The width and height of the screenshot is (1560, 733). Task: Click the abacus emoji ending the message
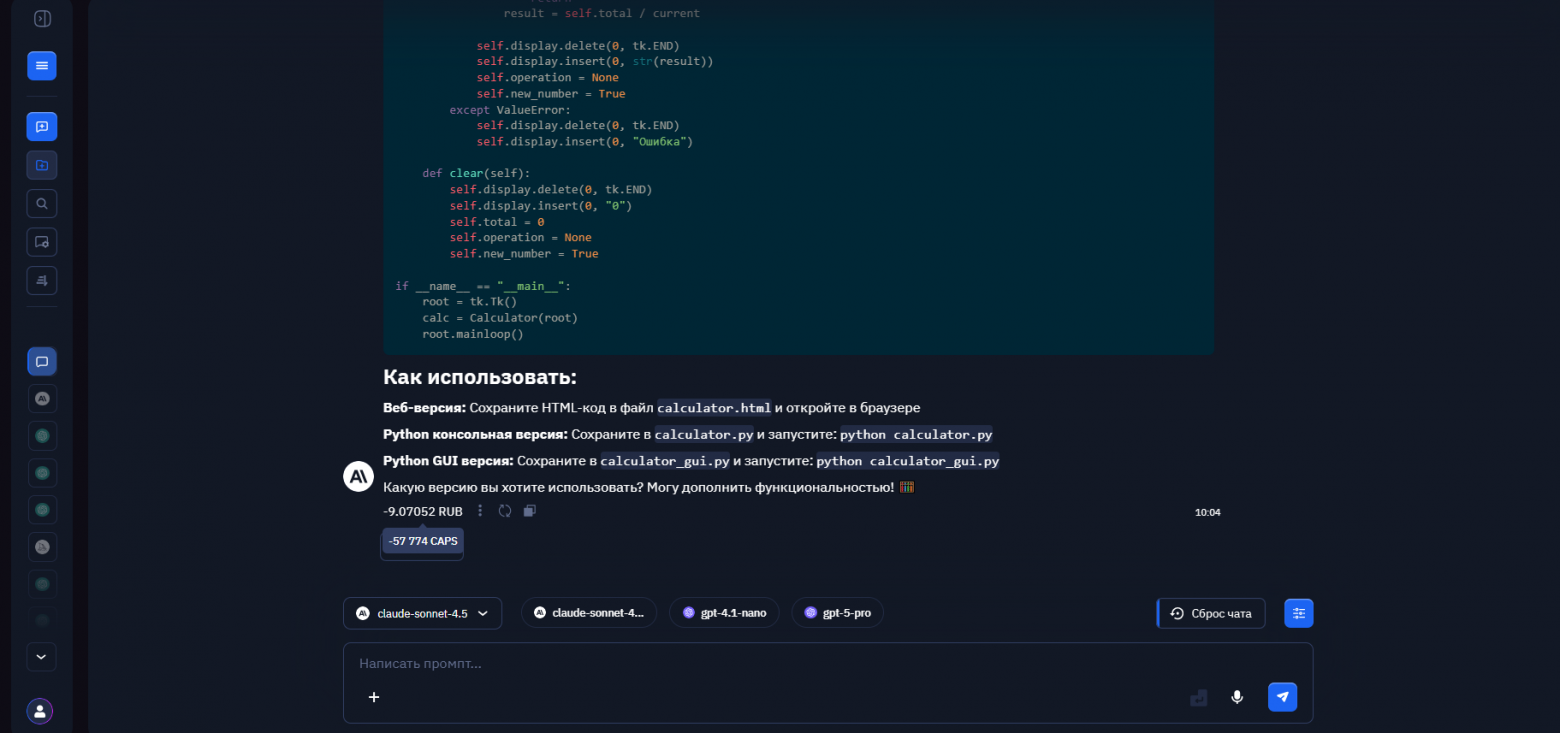click(x=907, y=487)
